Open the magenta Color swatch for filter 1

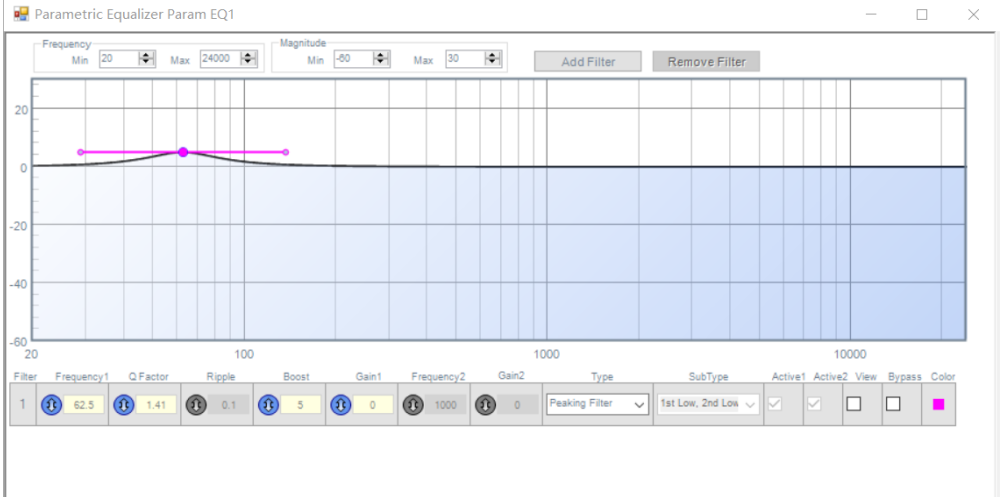pyautogui.click(x=939, y=404)
